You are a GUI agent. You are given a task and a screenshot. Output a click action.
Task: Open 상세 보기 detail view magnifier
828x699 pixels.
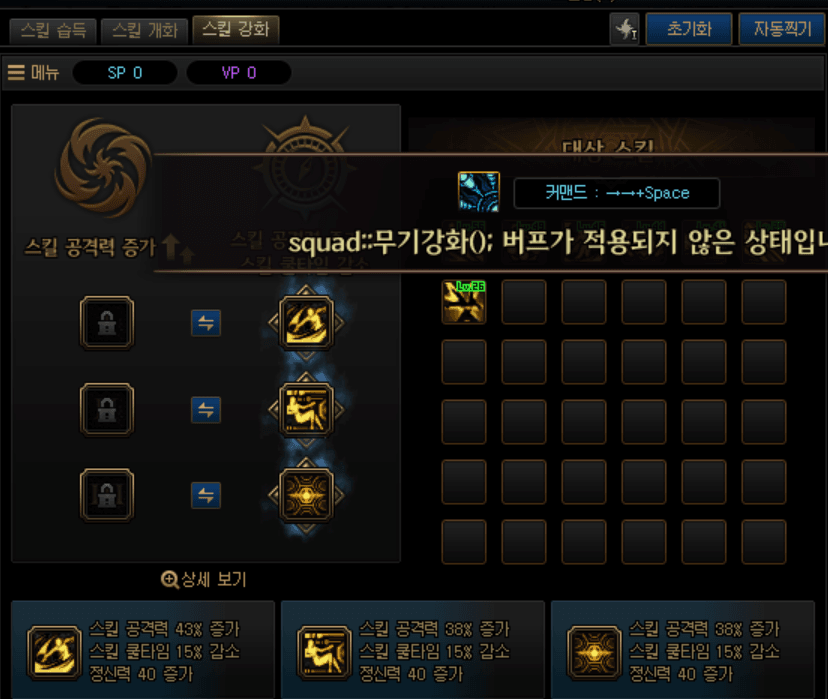204,579
